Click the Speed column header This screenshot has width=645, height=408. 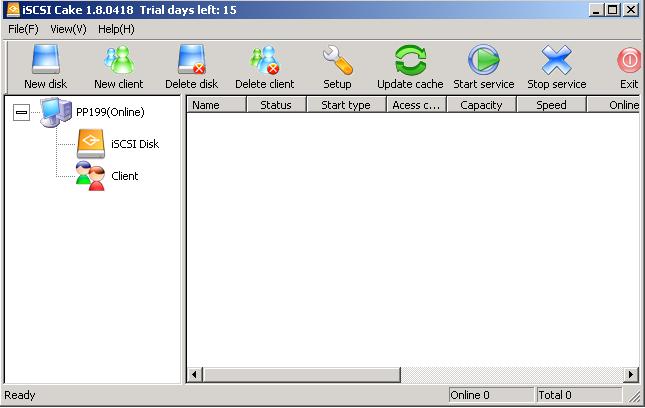[x=551, y=105]
